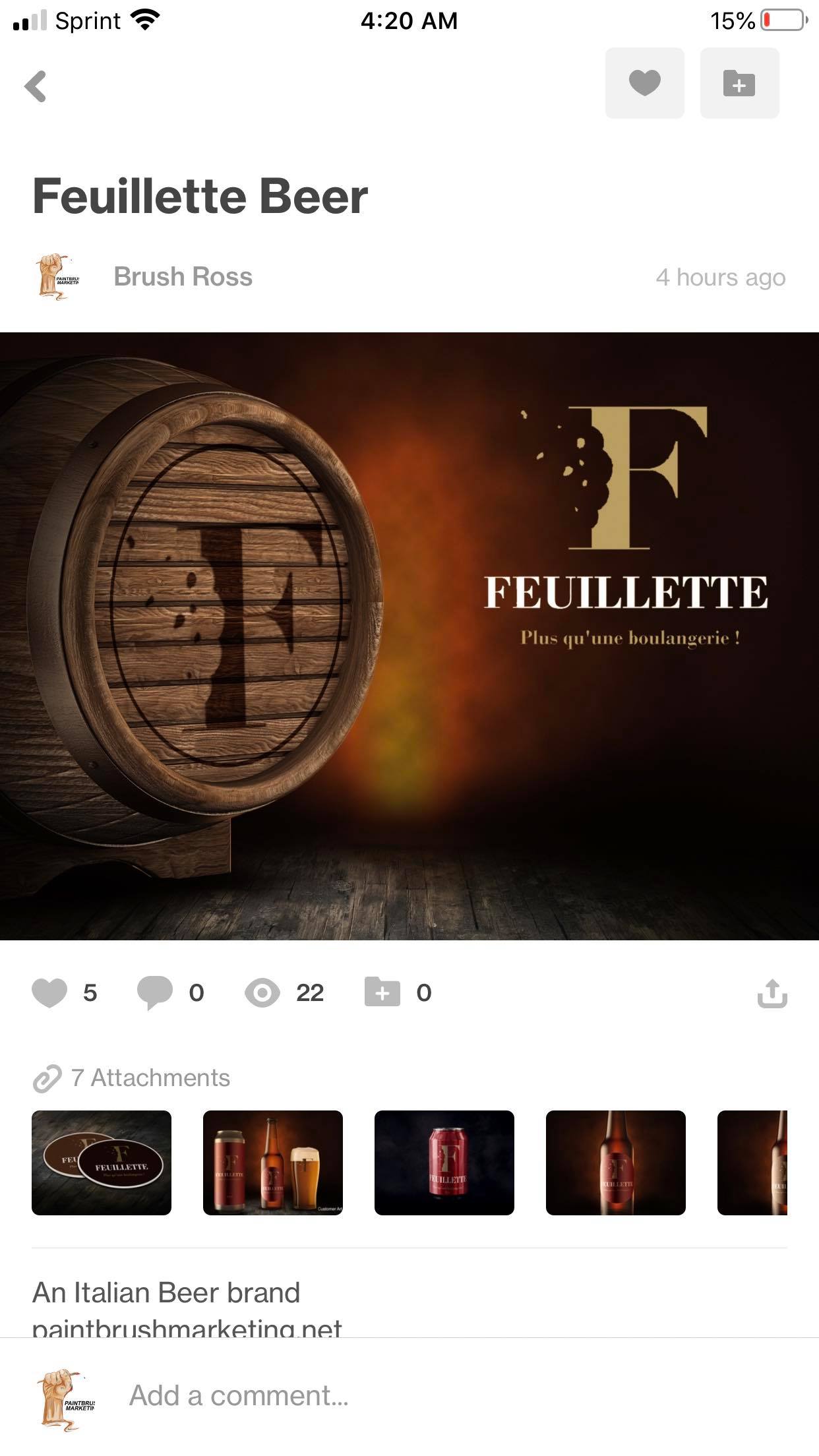The width and height of the screenshot is (819, 1456).
Task: Open the paintbrushmarketing.net link
Action: coord(187,1325)
